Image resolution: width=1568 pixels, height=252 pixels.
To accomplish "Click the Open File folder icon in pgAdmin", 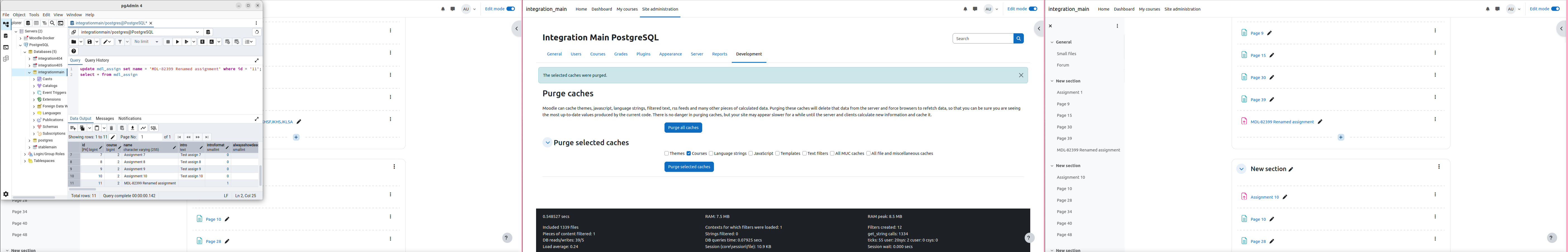I will pyautogui.click(x=74, y=42).
